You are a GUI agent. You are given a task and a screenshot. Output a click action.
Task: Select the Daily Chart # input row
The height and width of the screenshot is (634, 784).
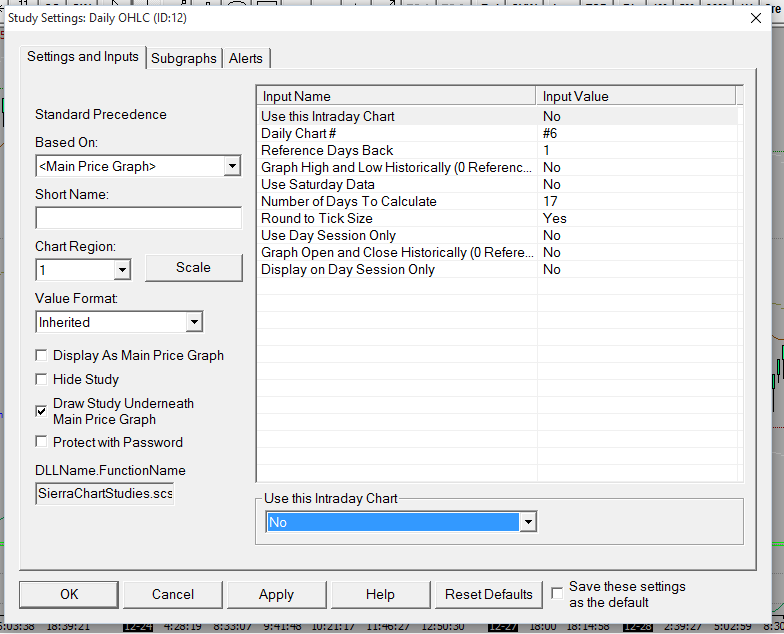498,134
